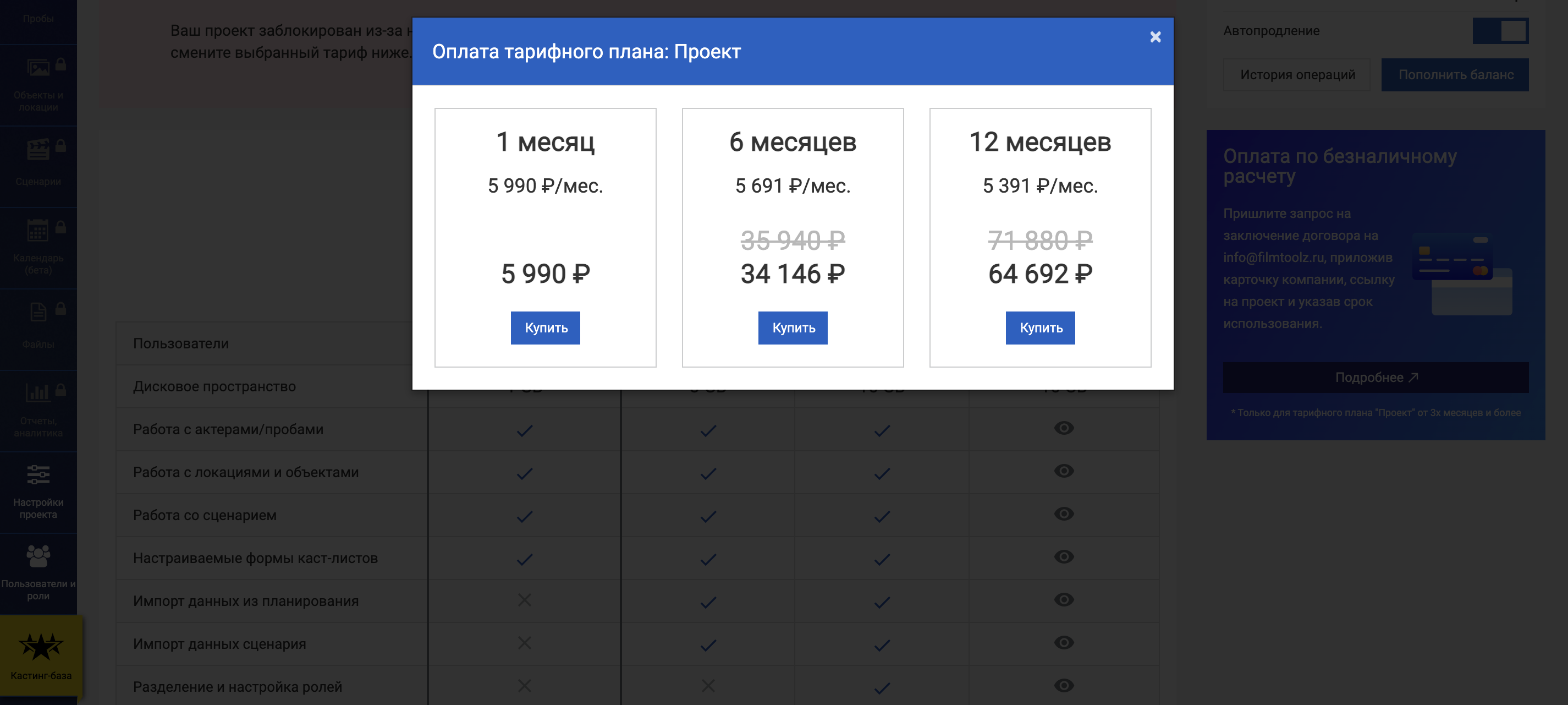The image size is (1568, 705).
Task: Open Сценарии clapperboard sidebar icon
Action: (x=38, y=149)
